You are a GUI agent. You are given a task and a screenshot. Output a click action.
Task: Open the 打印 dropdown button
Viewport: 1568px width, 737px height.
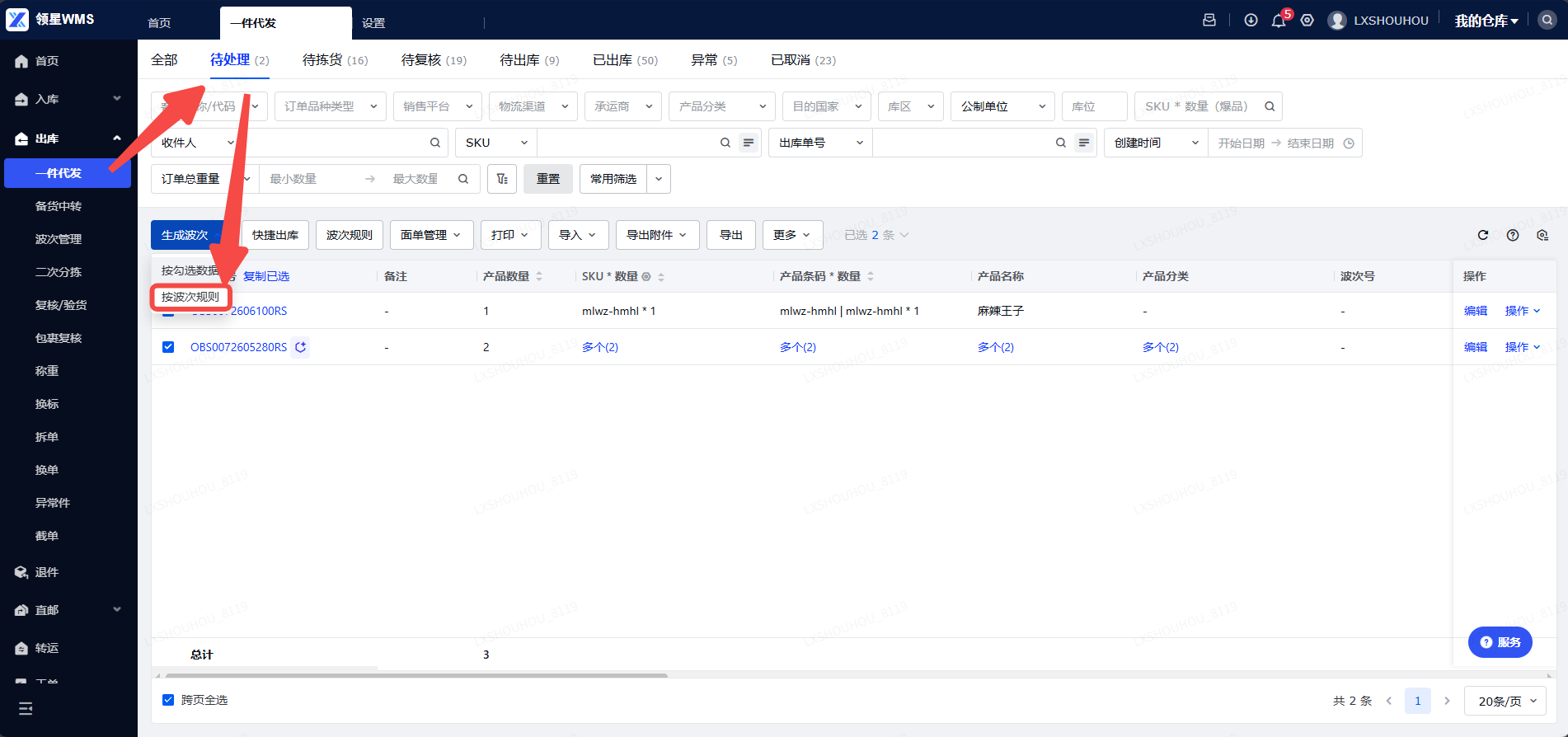(x=511, y=235)
